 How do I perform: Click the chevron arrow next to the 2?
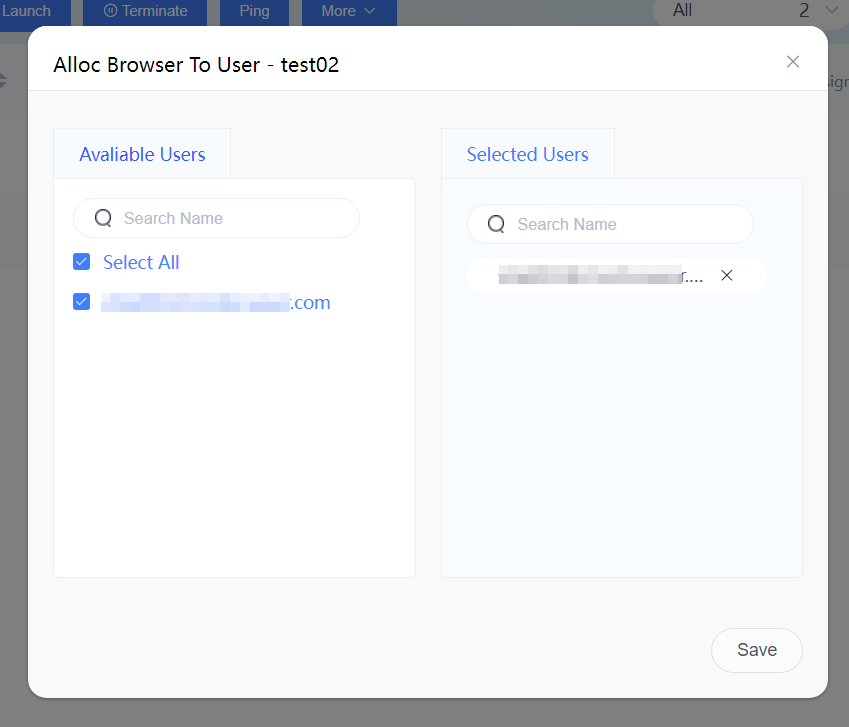point(832,10)
